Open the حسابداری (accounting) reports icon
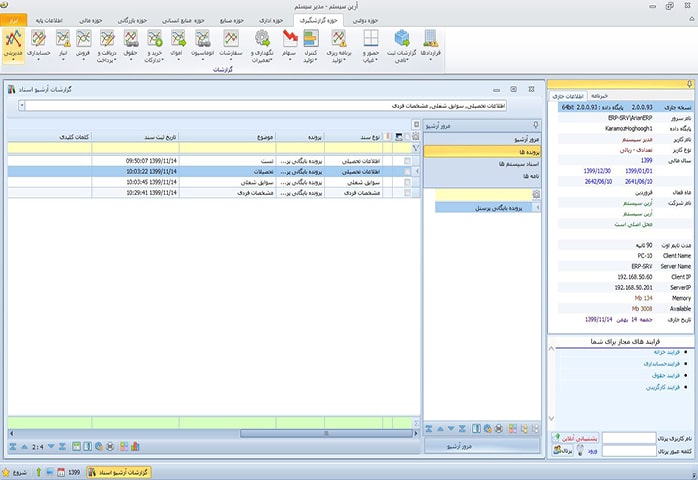Viewport: 698px width, 480px height. (38, 44)
